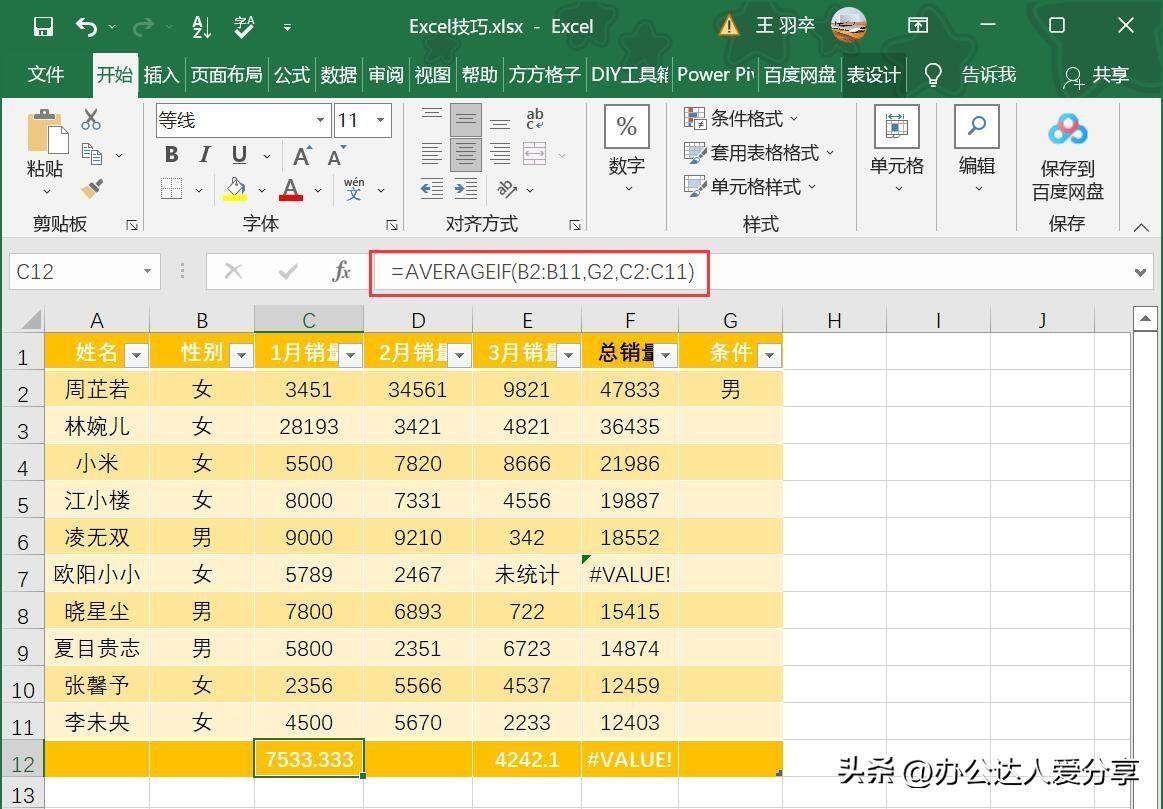1163x809 pixels.
Task: Toggle Italic formatting
Action: 205,155
